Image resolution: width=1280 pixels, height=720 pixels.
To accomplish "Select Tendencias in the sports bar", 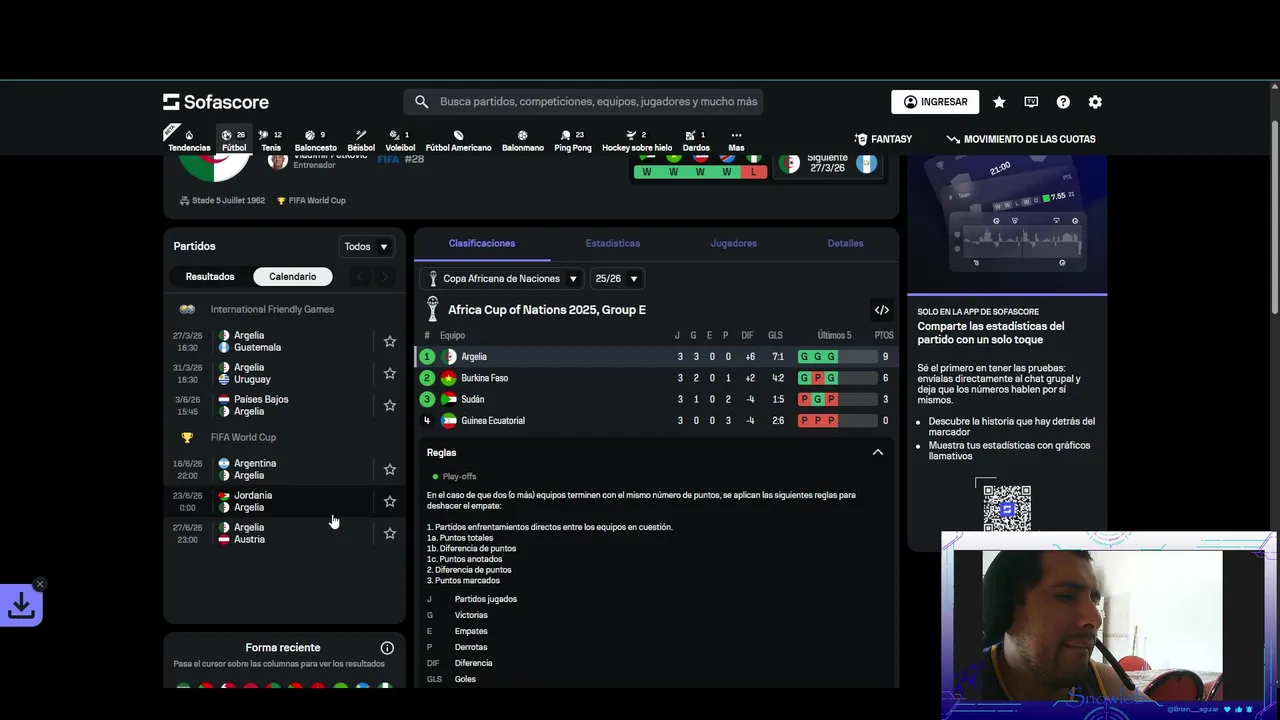I will (189, 141).
